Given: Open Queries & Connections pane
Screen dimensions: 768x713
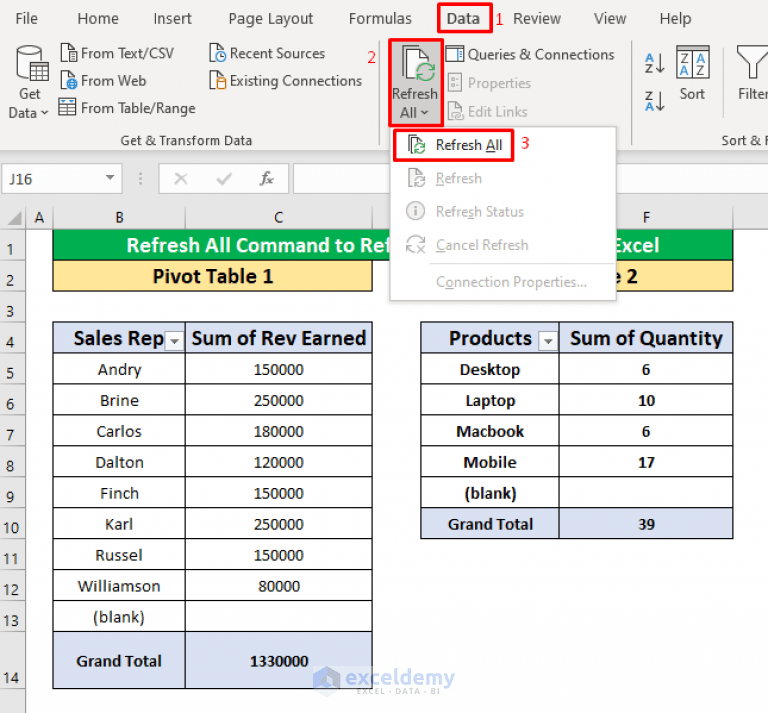Looking at the screenshot, I should pyautogui.click(x=529, y=54).
